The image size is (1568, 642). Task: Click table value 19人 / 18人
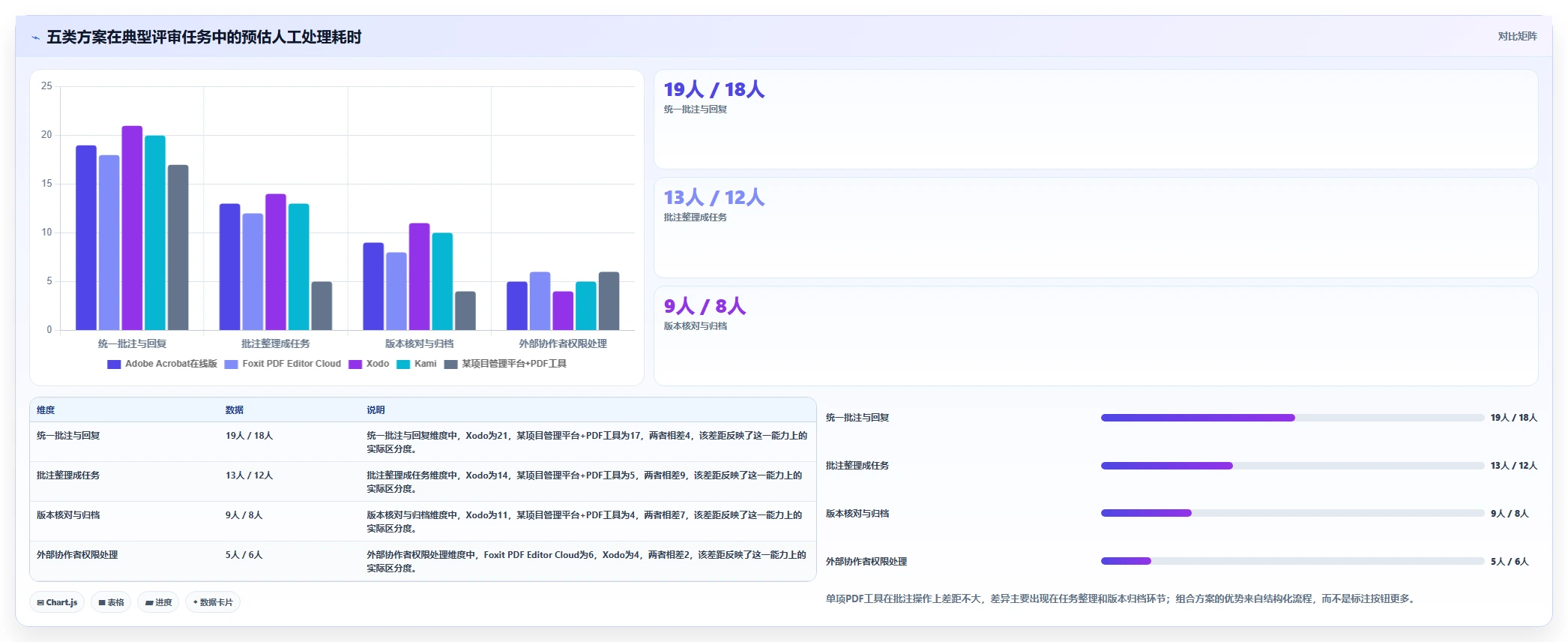[x=250, y=436]
